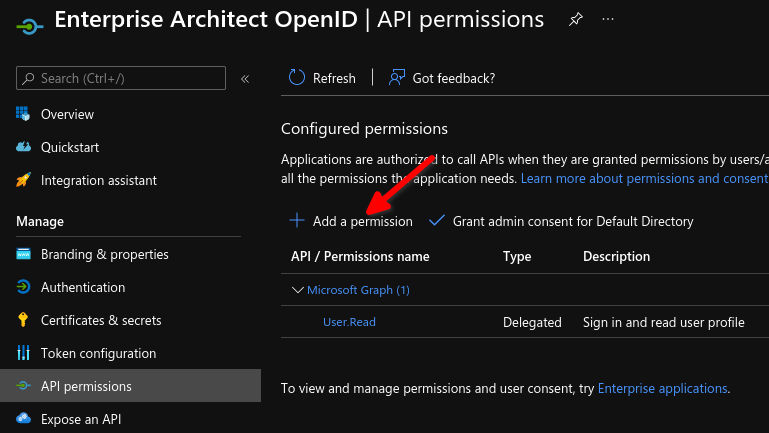Open the Quickstart page
Image resolution: width=769 pixels, height=433 pixels.
click(70, 147)
